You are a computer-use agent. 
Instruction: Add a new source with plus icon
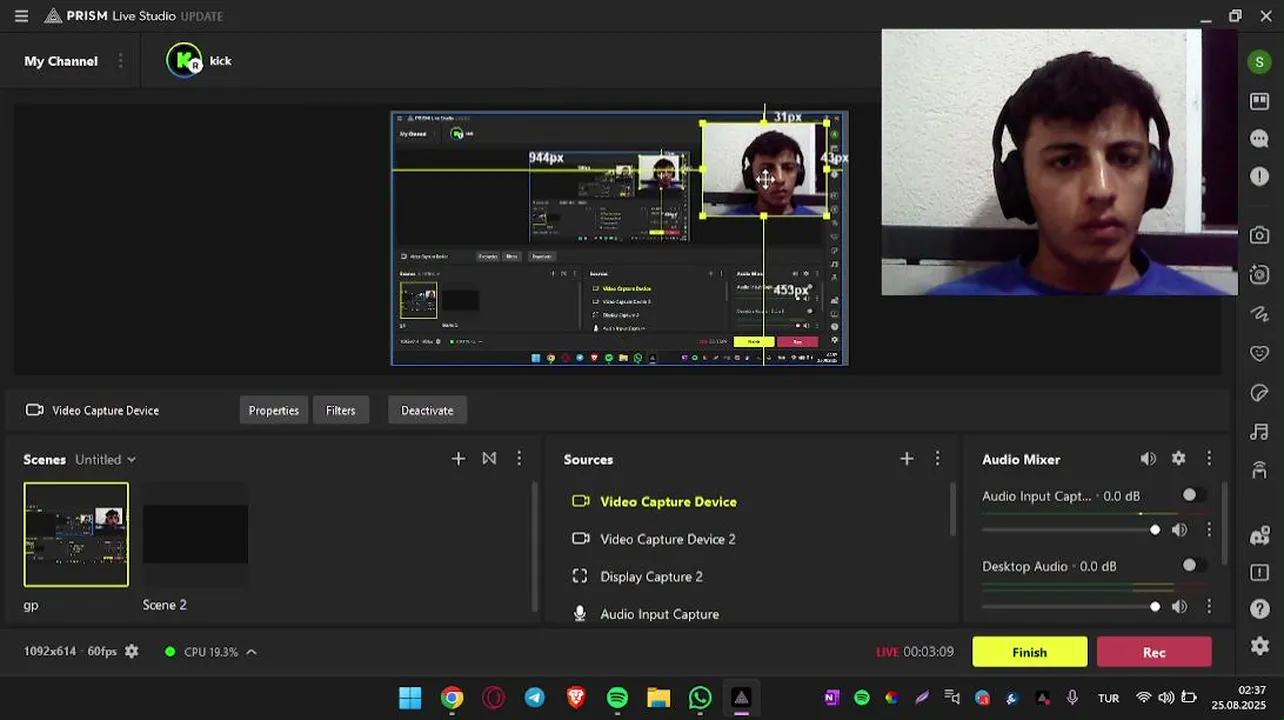point(906,458)
